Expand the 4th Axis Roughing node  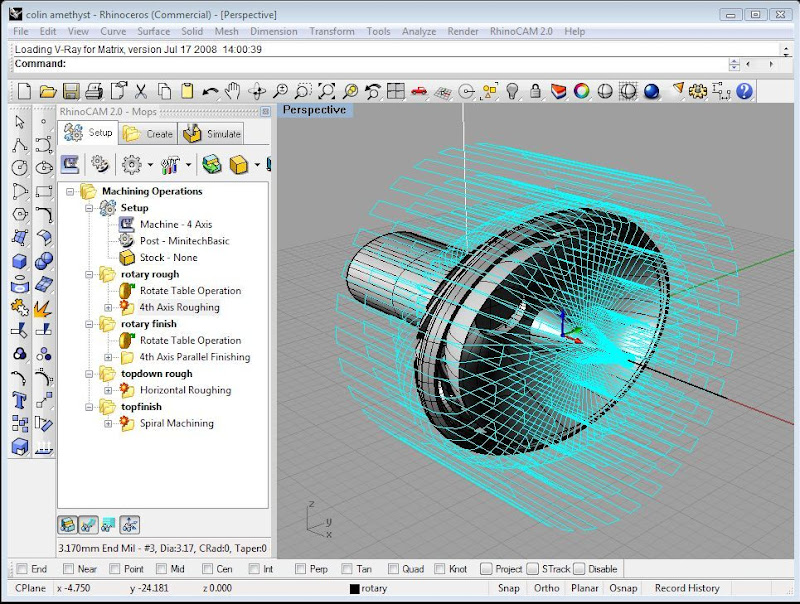(x=109, y=307)
